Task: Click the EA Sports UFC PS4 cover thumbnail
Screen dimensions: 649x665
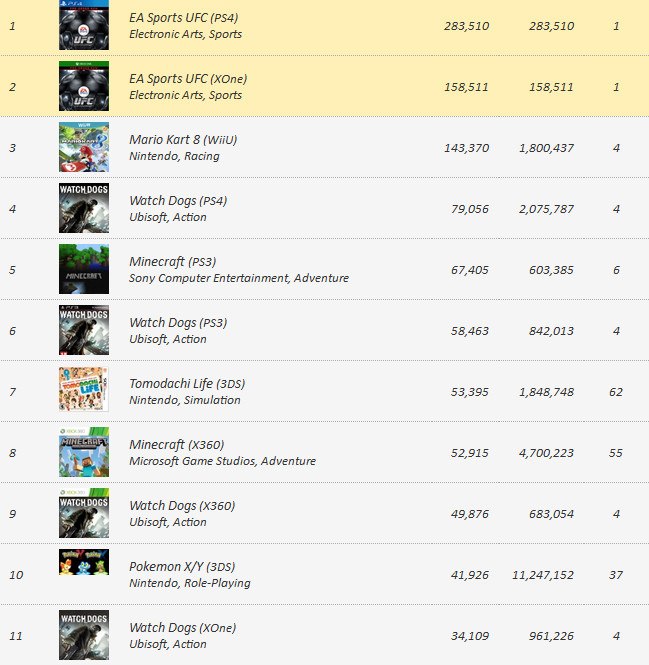Action: pyautogui.click(x=84, y=26)
